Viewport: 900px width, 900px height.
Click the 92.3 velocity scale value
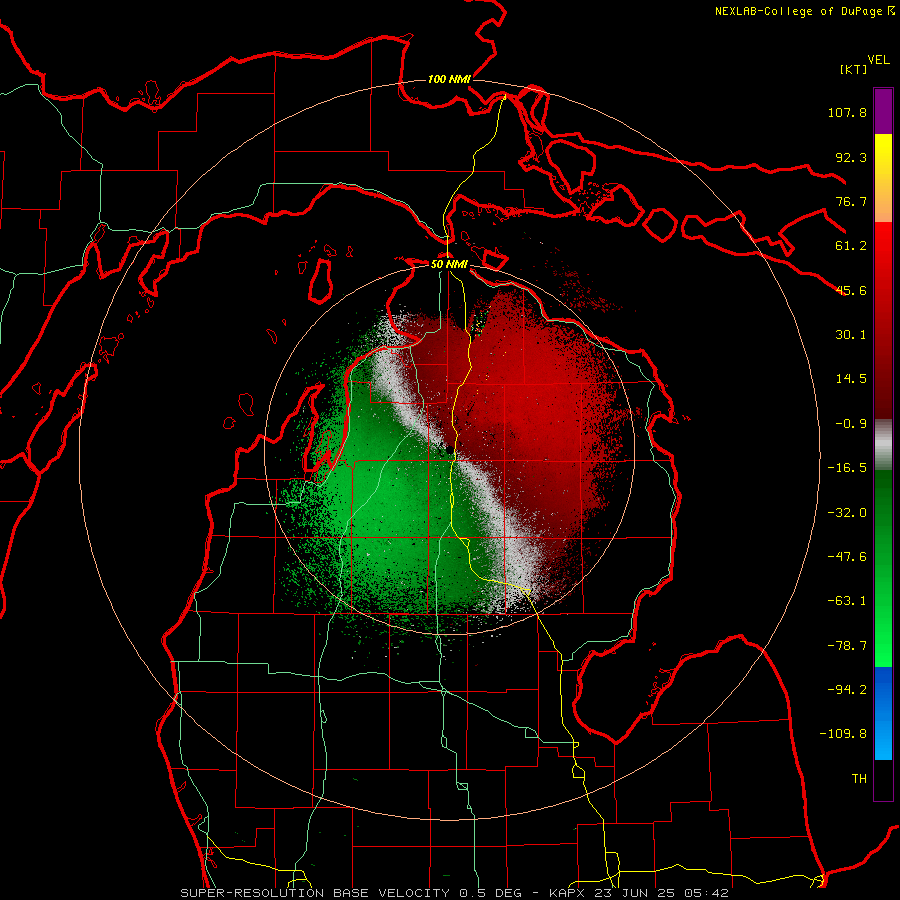pos(851,157)
